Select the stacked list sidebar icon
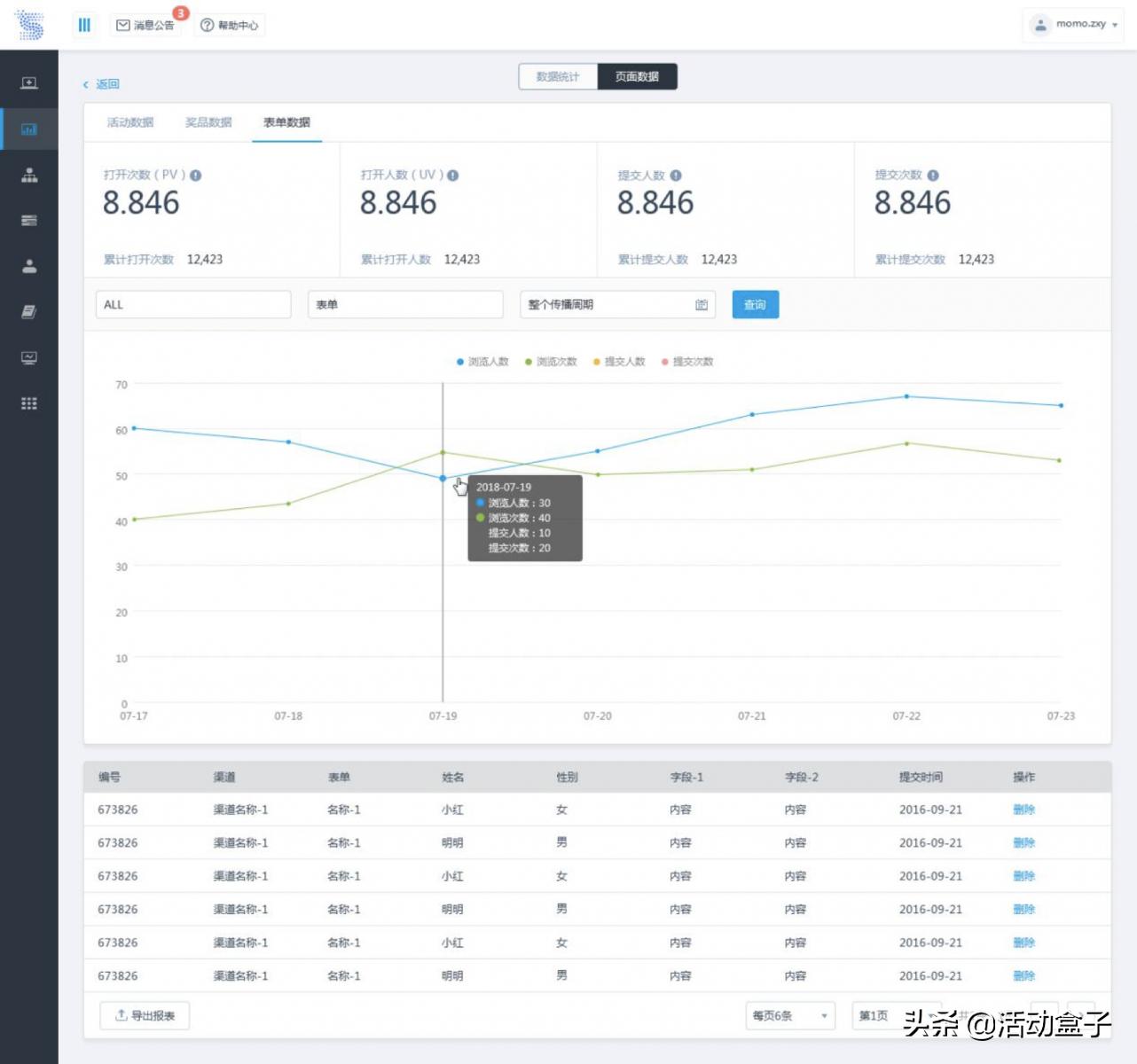Viewport: 1137px width, 1064px height. (29, 220)
